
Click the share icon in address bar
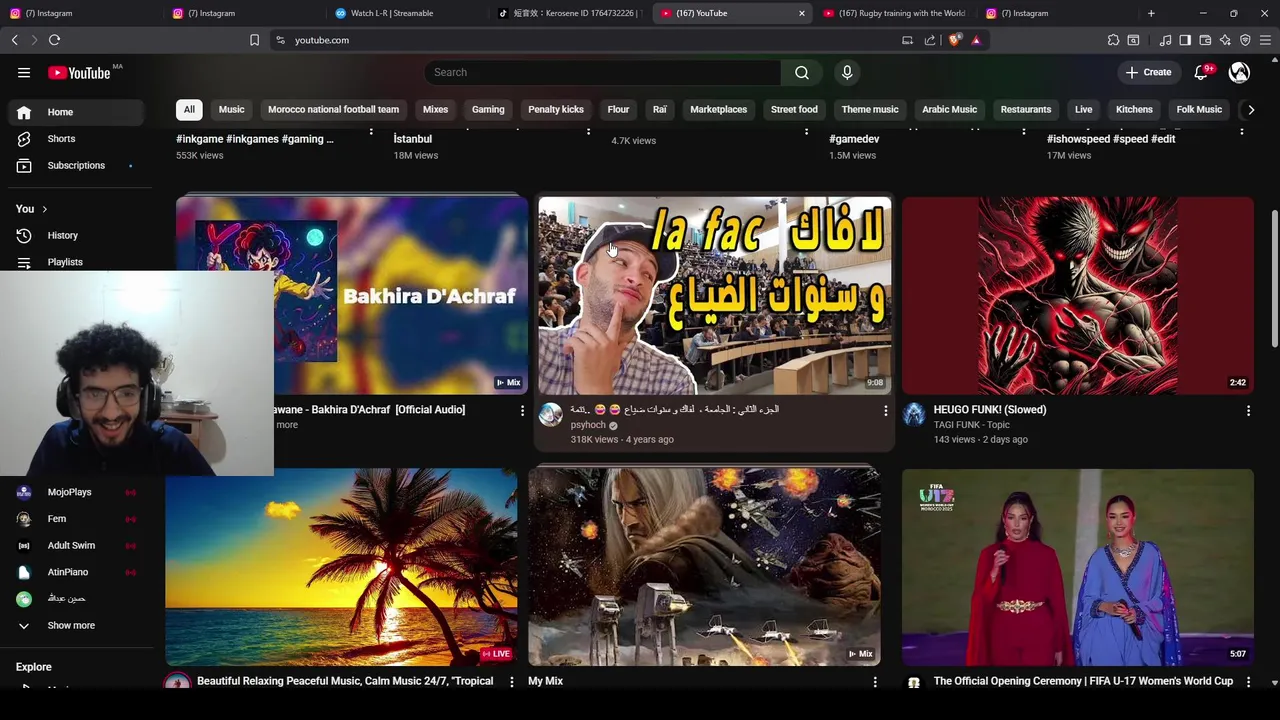point(930,40)
